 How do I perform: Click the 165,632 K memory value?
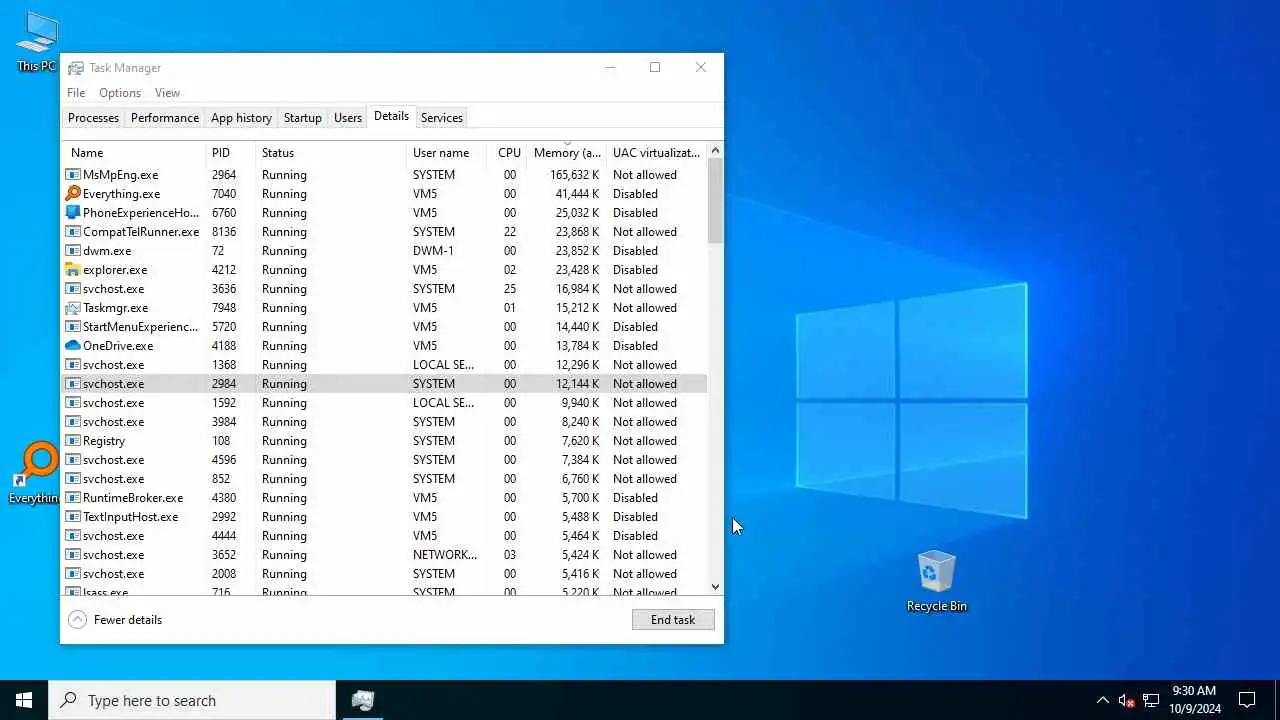[x=575, y=174]
